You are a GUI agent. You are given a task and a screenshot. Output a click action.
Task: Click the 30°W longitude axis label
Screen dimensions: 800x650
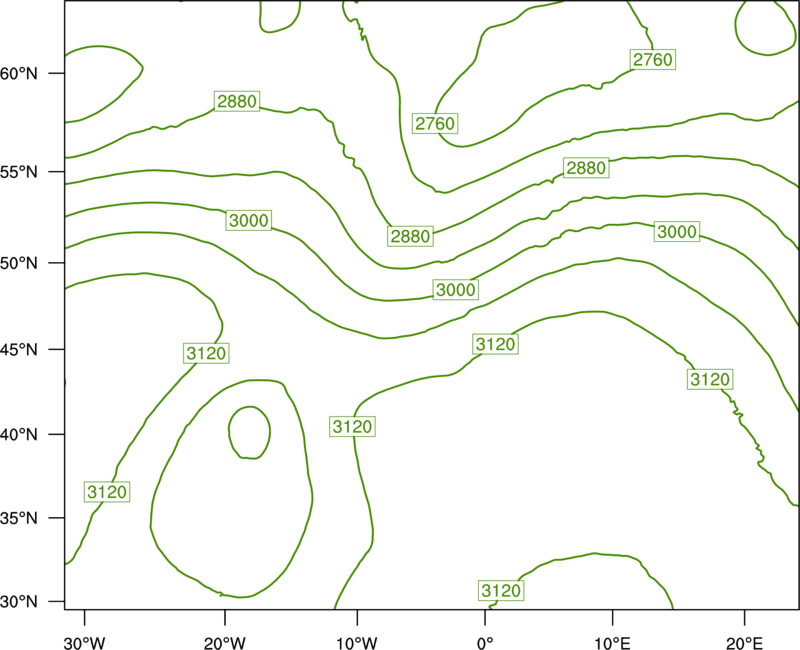[84, 643]
